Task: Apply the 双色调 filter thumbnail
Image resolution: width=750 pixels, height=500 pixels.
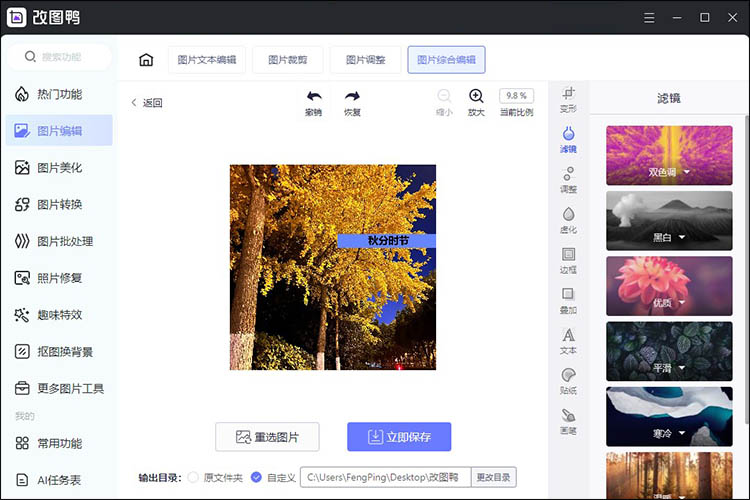Action: (x=669, y=155)
